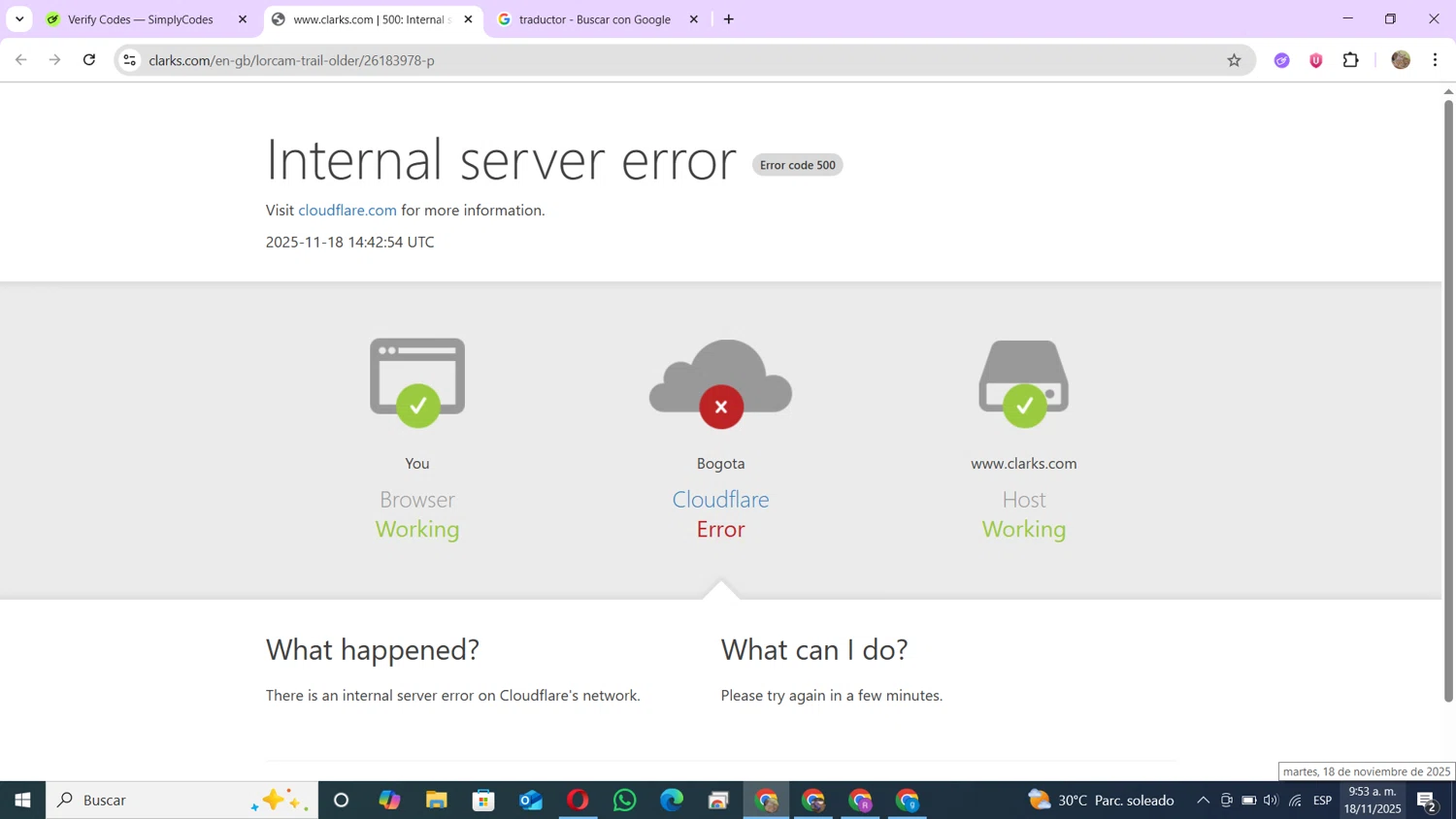
Task: Click the Error code 500 badge
Action: tap(797, 165)
